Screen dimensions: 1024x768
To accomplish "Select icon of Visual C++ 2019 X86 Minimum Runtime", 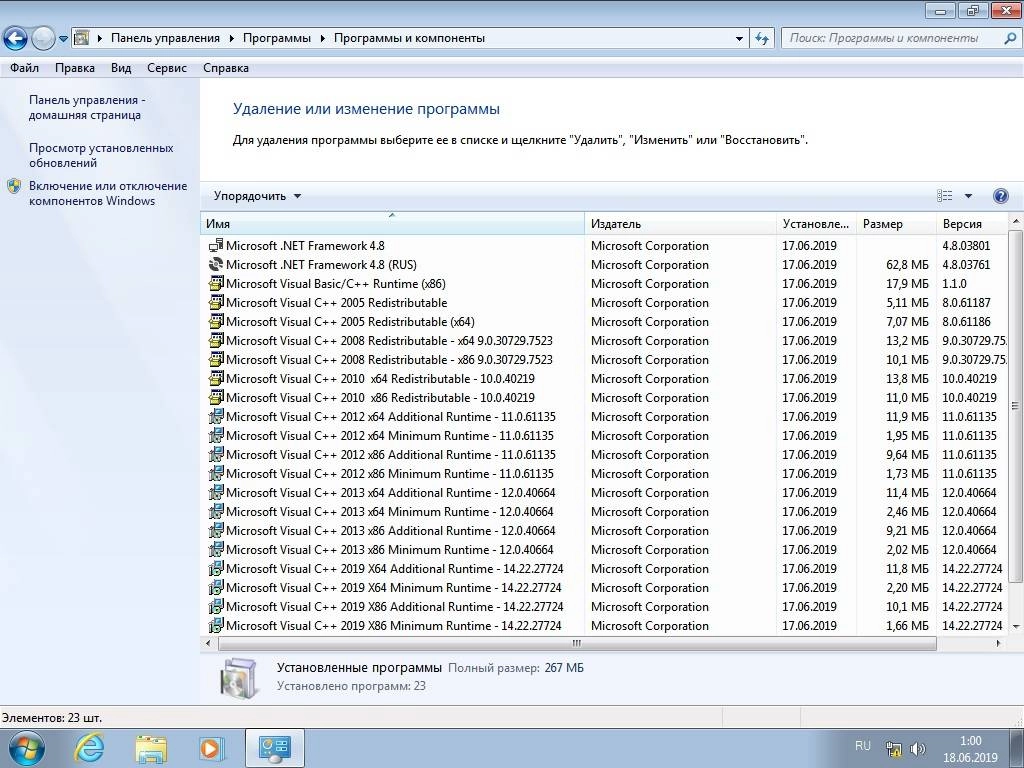I will 216,625.
